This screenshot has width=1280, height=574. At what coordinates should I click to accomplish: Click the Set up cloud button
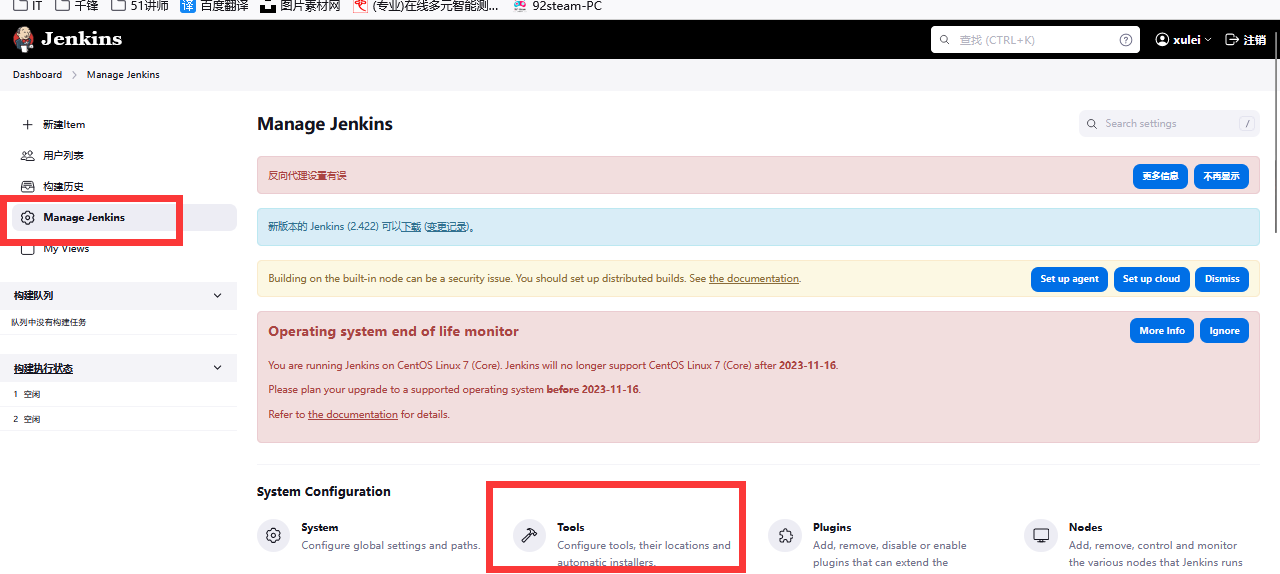[1151, 279]
